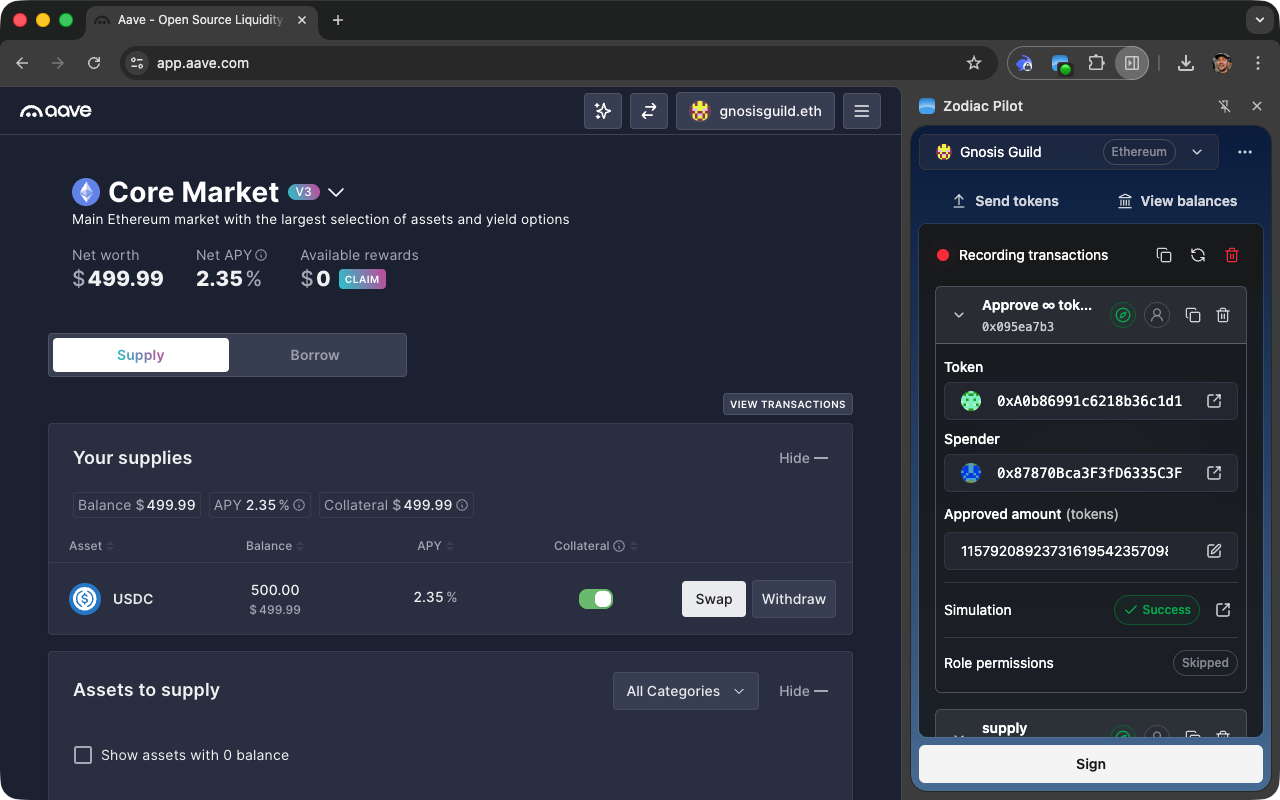
Task: Click the Collateral column header info icon
Action: tap(619, 546)
